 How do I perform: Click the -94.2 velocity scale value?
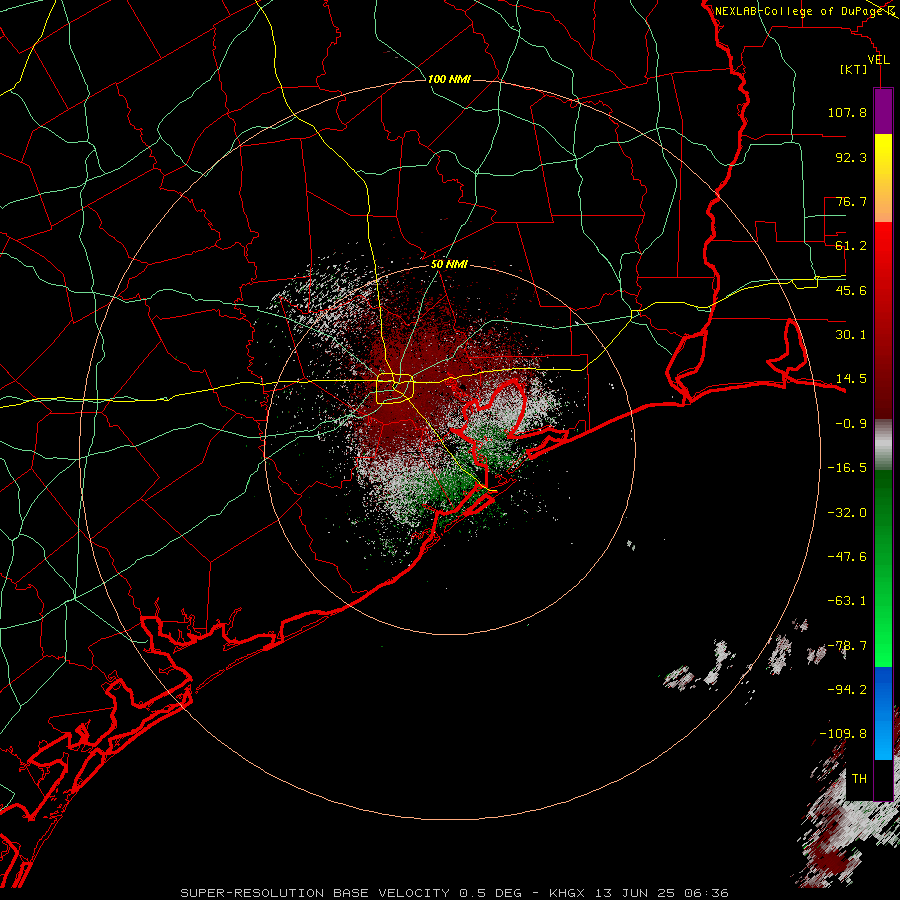coord(847,690)
